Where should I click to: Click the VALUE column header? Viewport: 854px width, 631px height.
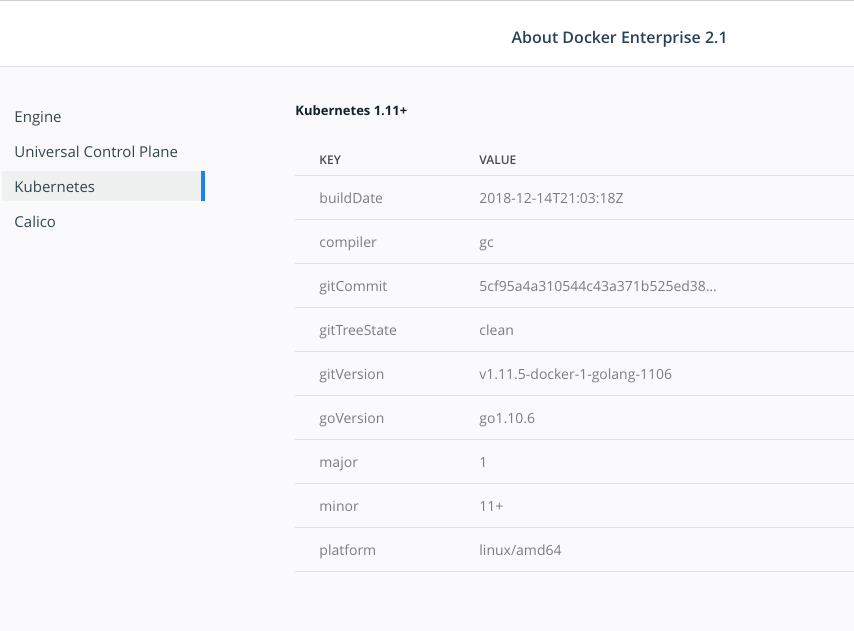497,159
